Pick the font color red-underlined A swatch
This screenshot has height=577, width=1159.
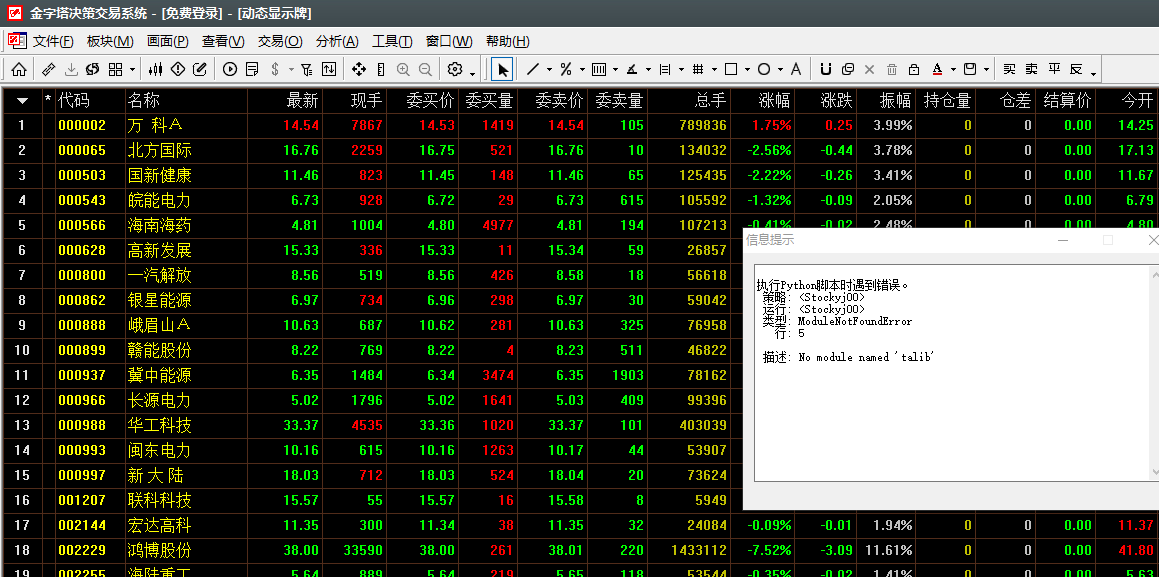(x=937, y=69)
